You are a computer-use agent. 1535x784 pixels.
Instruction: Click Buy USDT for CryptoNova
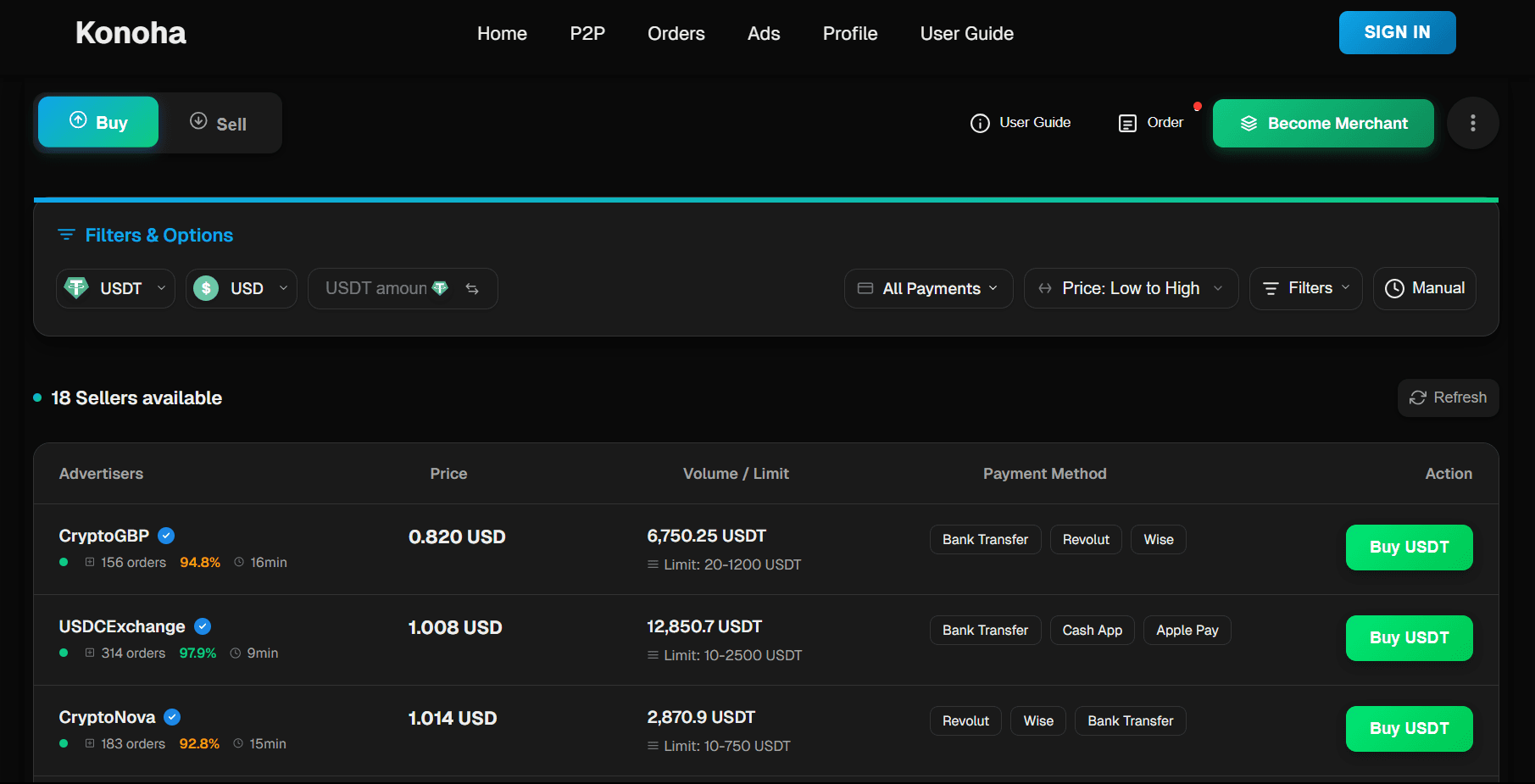[1409, 729]
